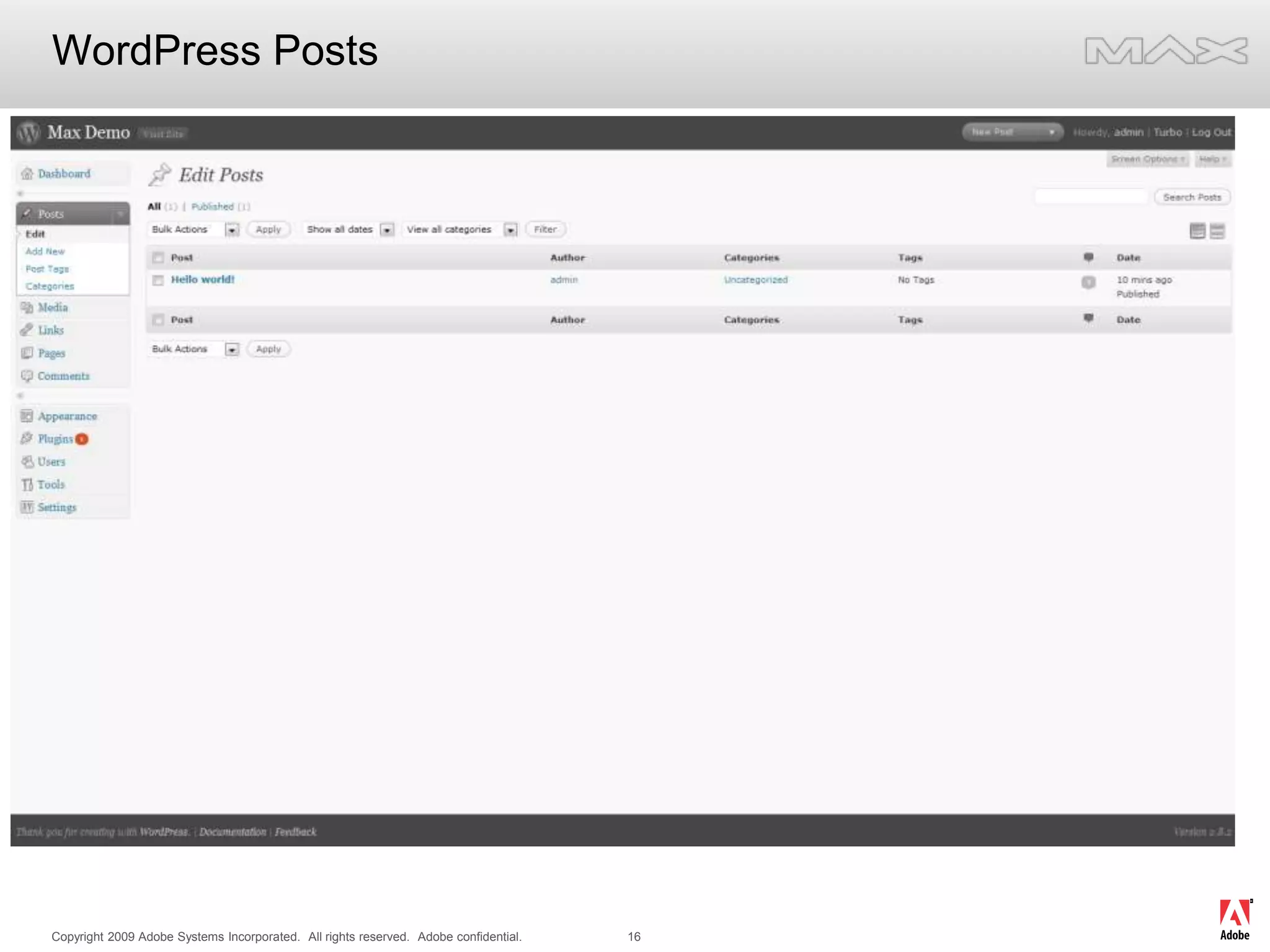Click the Users icon in sidebar
The image size is (1270, 952).
tap(27, 461)
